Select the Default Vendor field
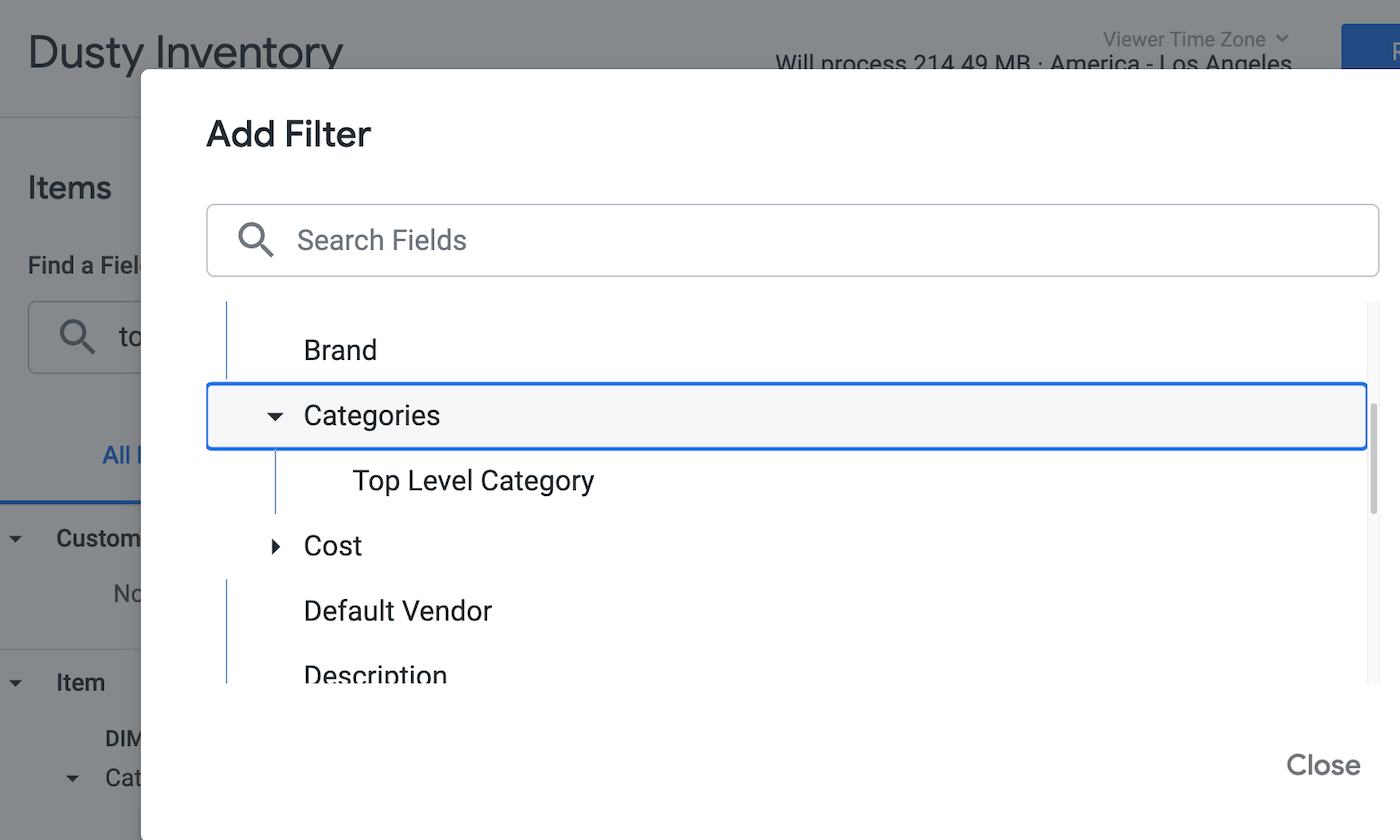Viewport: 1400px width, 840px height. (x=397, y=610)
